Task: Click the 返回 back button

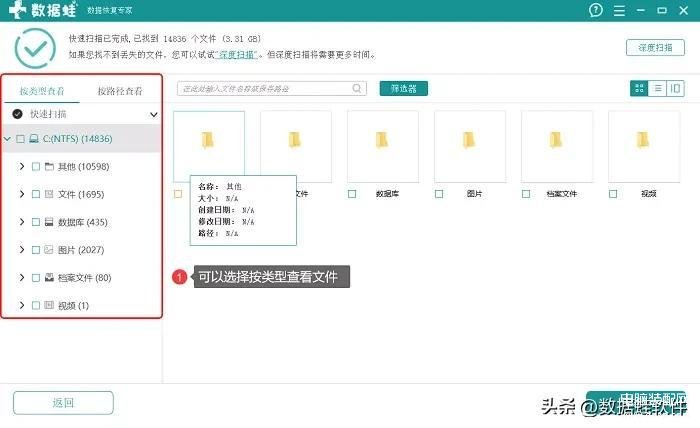Action: pos(63,403)
